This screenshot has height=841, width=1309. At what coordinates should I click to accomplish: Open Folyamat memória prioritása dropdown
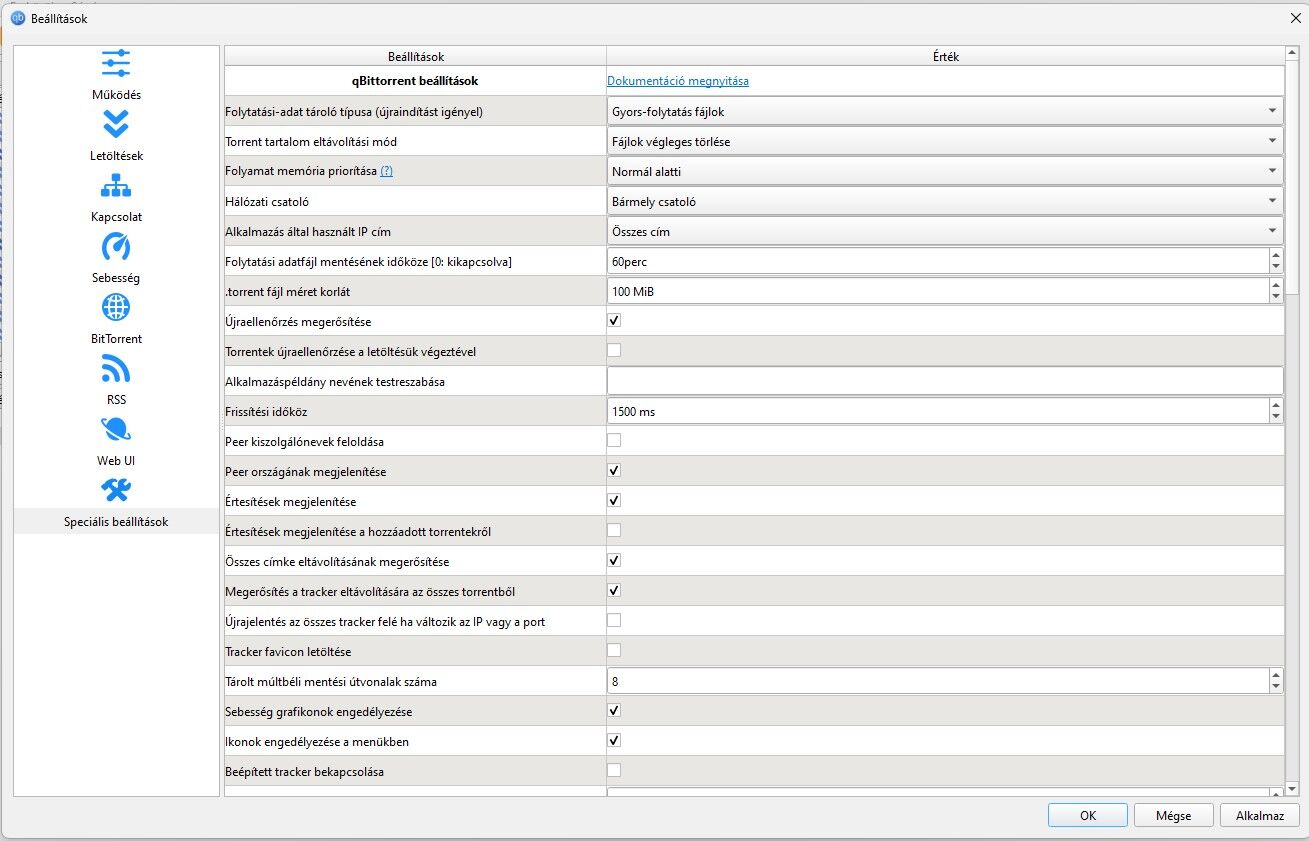click(x=945, y=171)
